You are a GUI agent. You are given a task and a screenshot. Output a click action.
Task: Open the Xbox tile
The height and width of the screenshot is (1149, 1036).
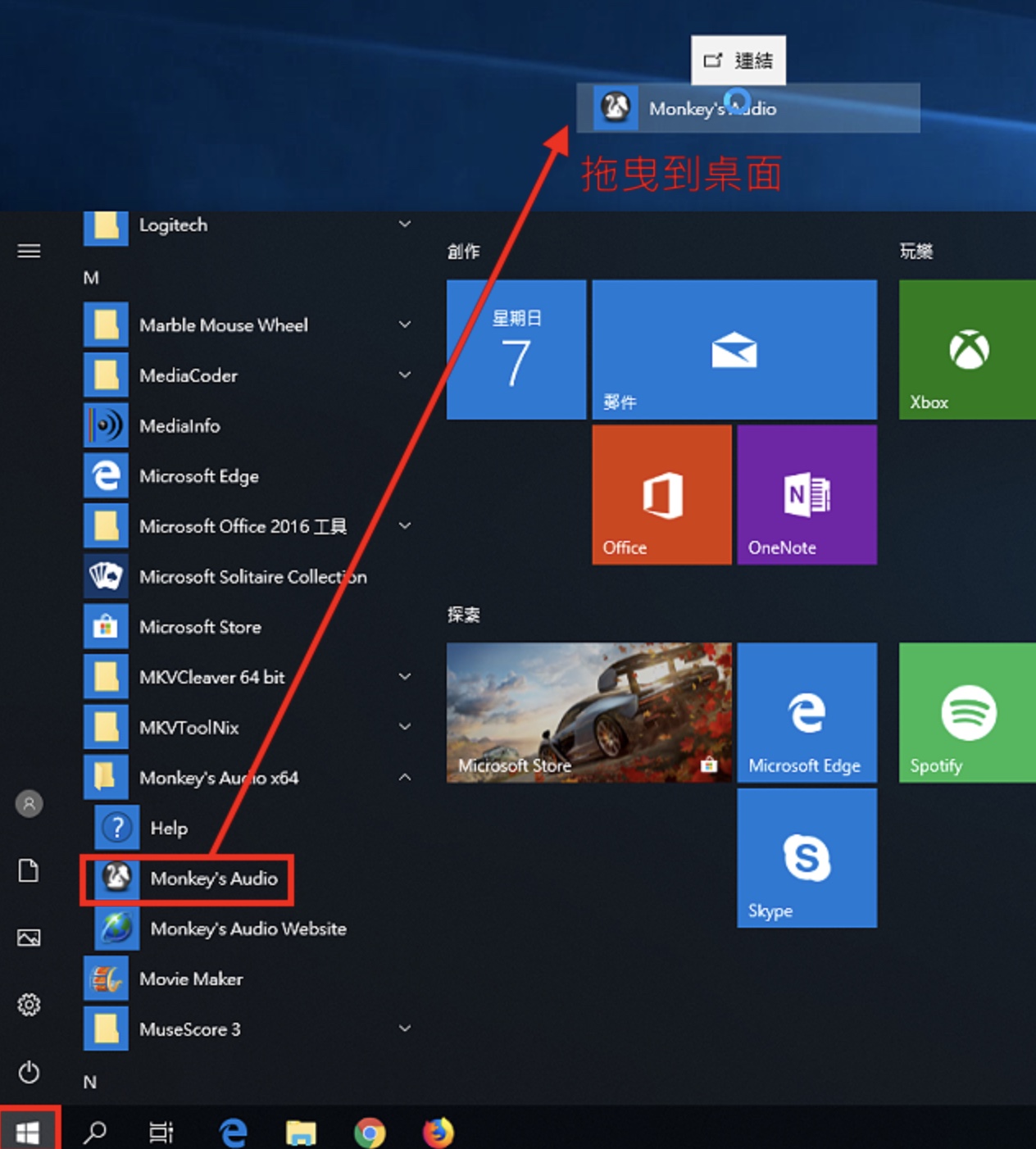point(967,350)
